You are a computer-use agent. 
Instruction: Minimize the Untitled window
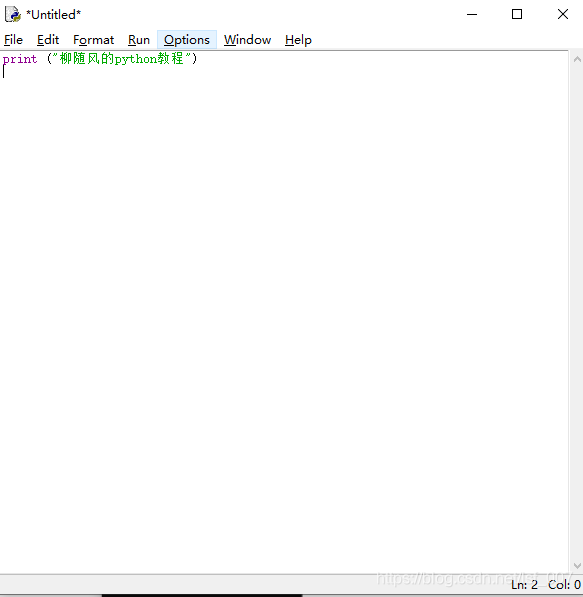pos(472,14)
